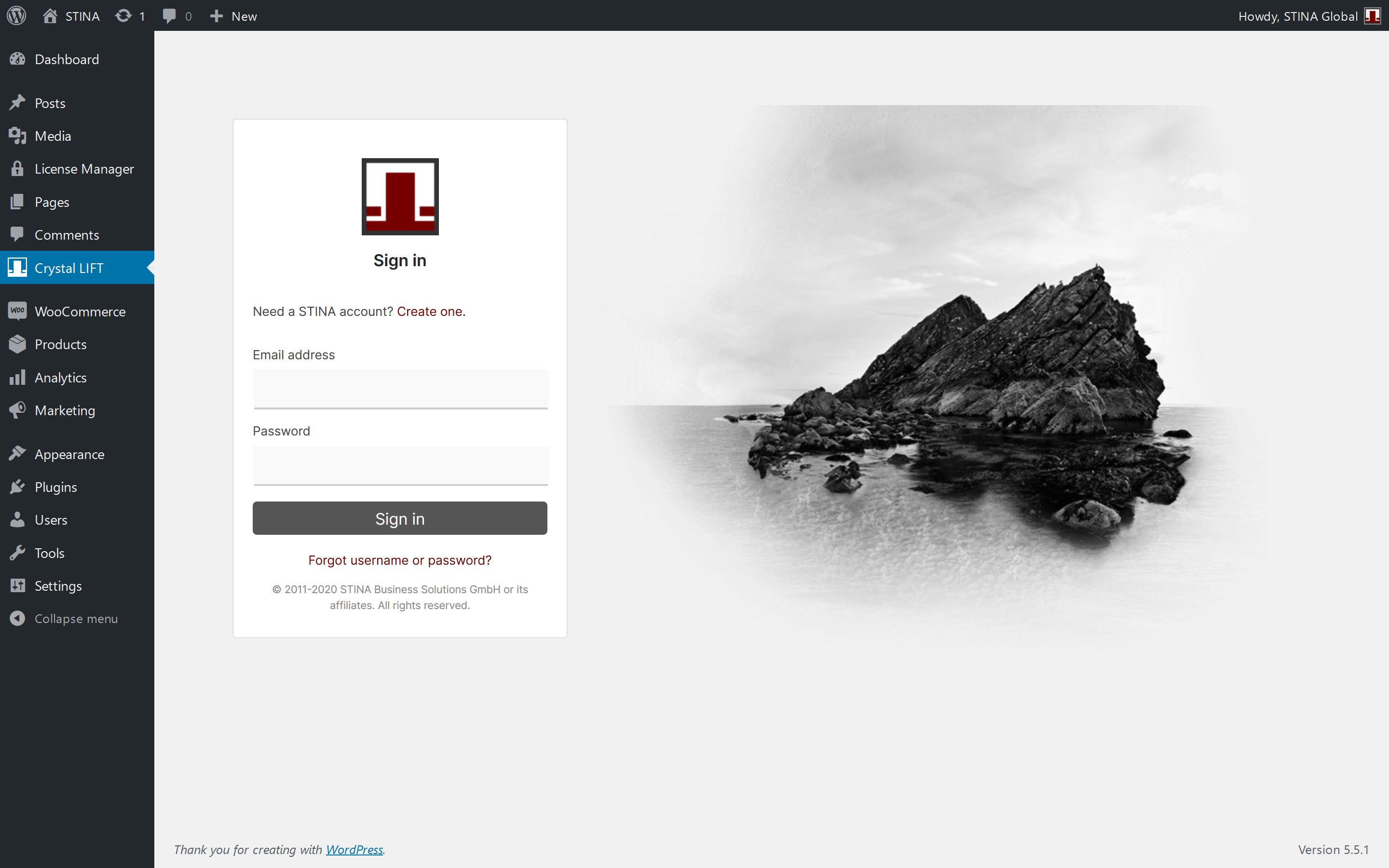1389x868 pixels.
Task: Click the Posts pushpin icon
Action: pos(17,103)
